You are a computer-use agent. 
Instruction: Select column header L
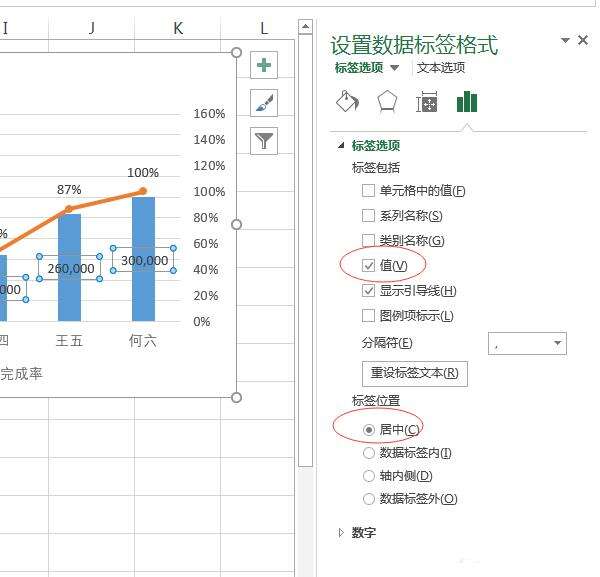264,28
